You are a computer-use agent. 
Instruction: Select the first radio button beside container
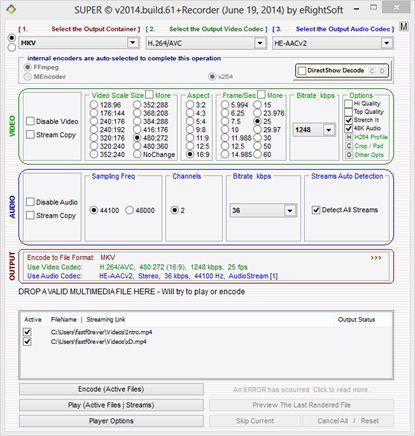click(12, 38)
